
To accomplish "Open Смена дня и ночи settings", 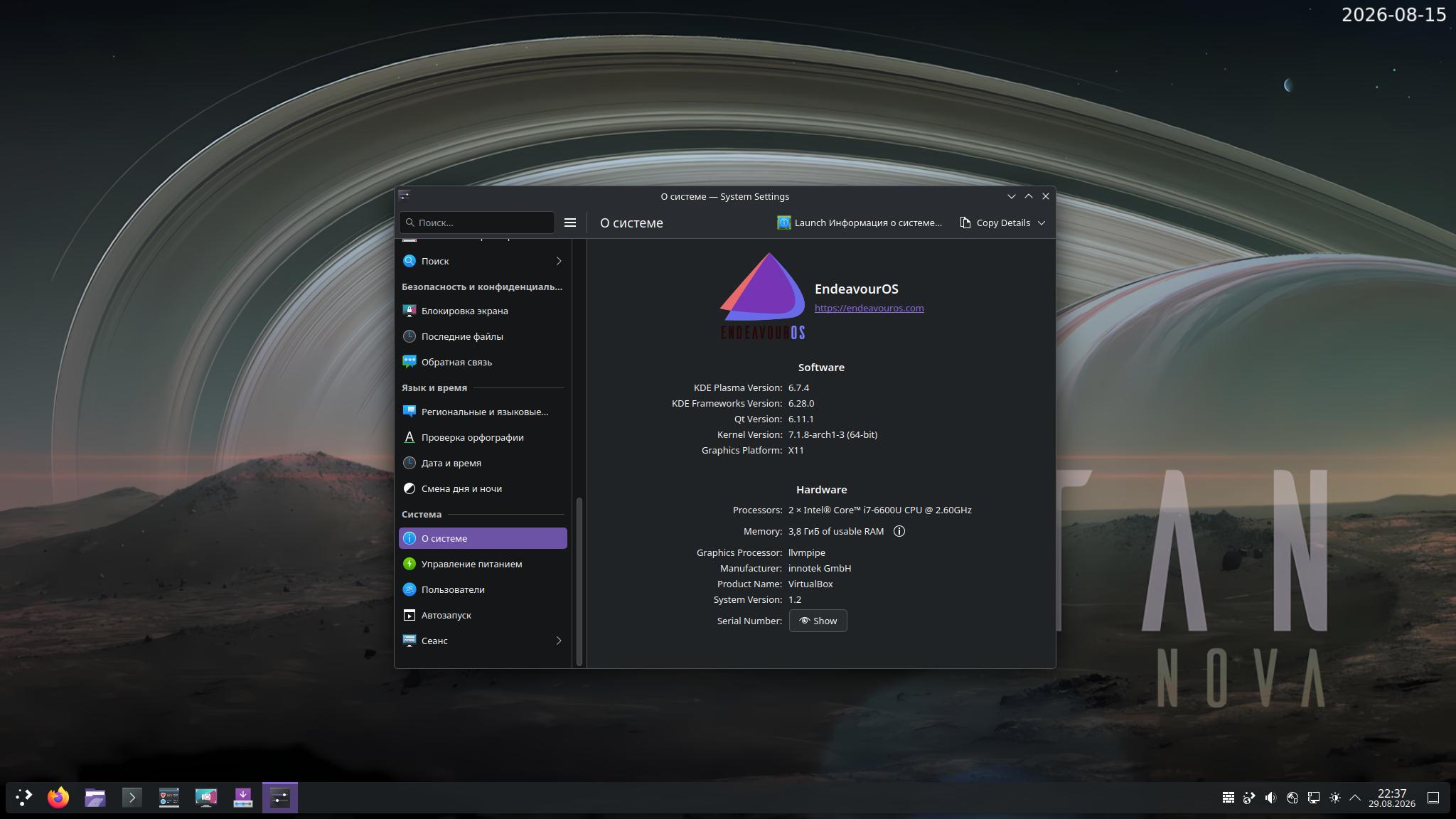I will pyautogui.click(x=483, y=488).
